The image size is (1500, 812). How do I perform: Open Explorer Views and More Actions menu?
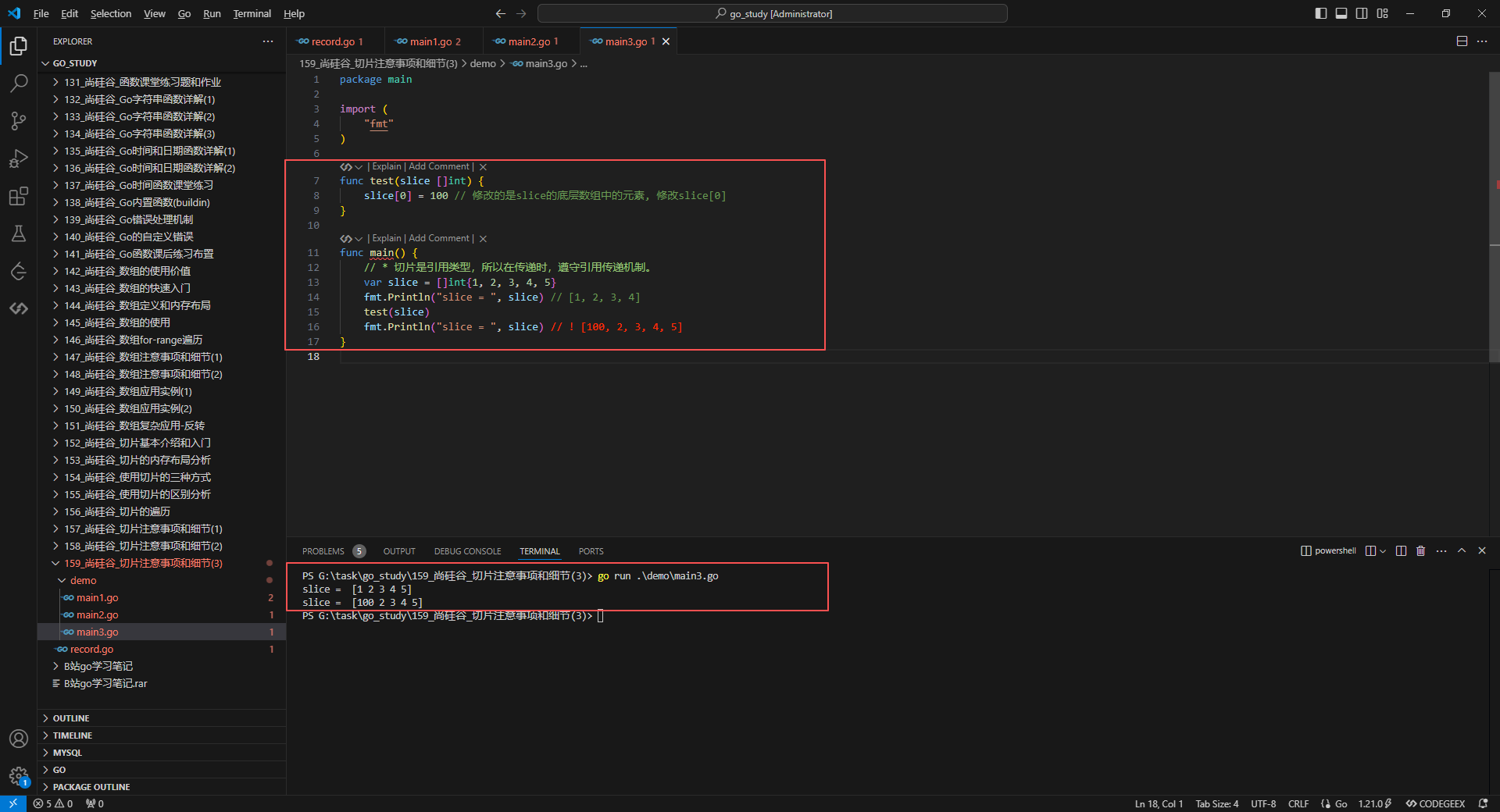[268, 41]
